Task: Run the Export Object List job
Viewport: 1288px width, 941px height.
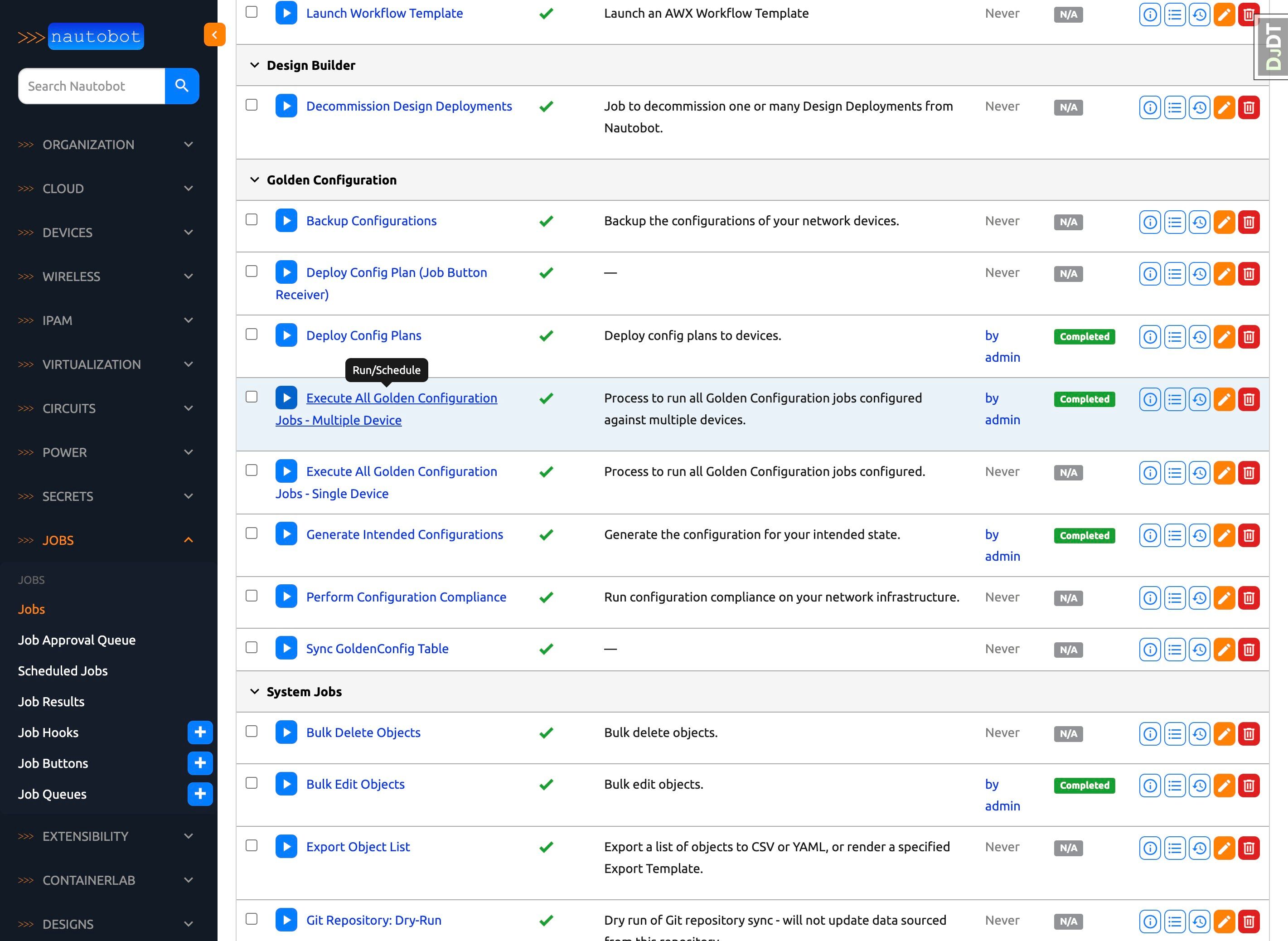Action: point(286,847)
